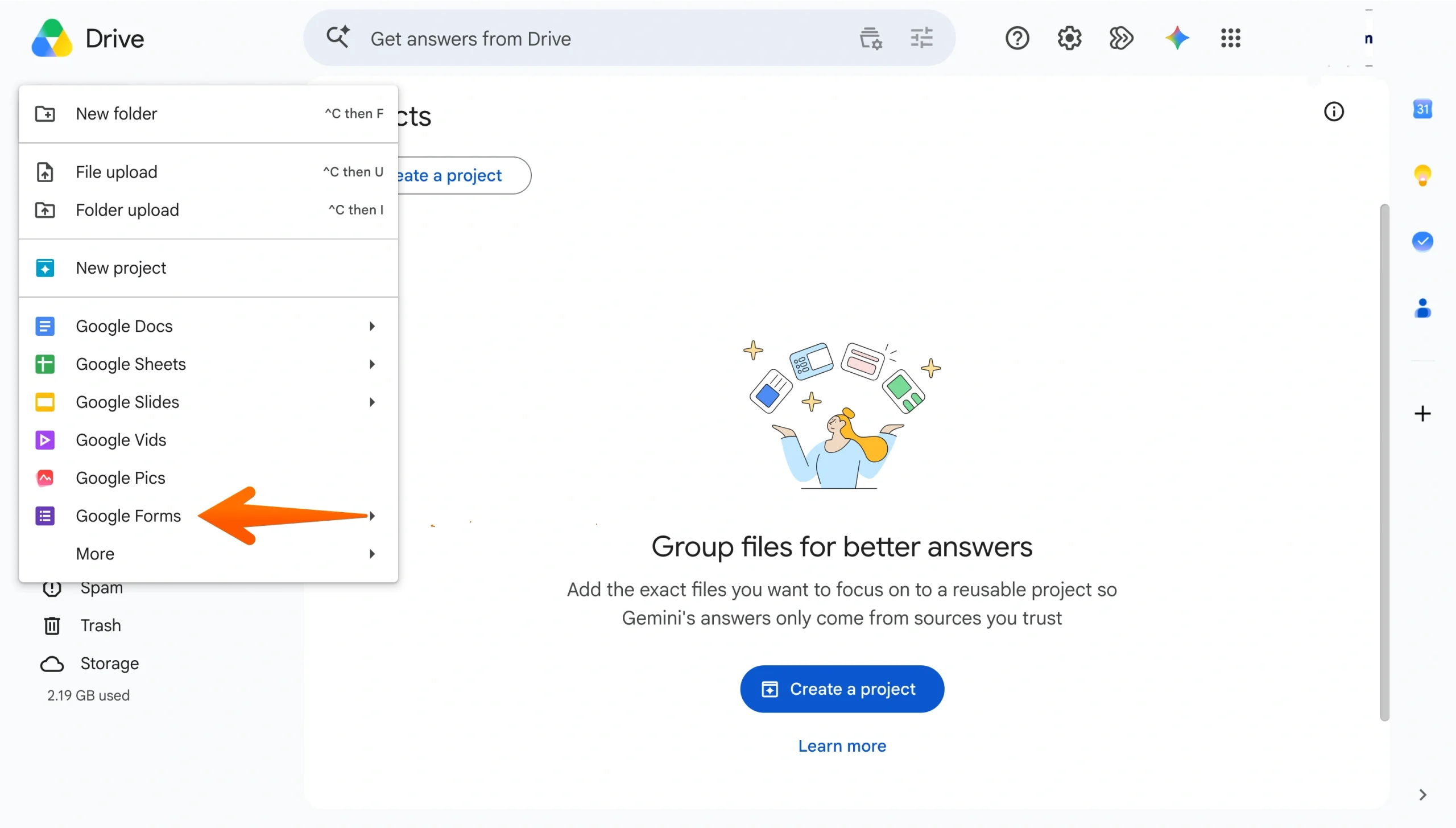The image size is (1456, 828).
Task: Hide side panel using bottom chevron
Action: [1422, 794]
